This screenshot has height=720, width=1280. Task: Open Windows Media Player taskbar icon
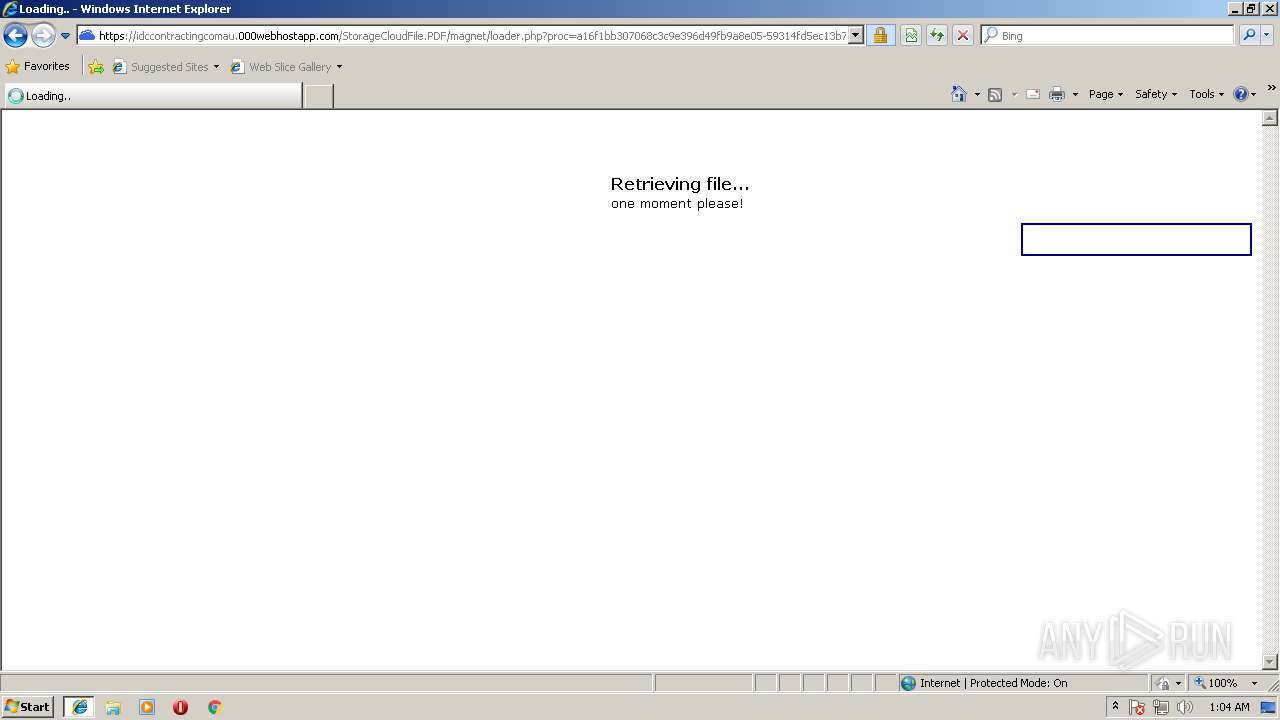coord(147,707)
